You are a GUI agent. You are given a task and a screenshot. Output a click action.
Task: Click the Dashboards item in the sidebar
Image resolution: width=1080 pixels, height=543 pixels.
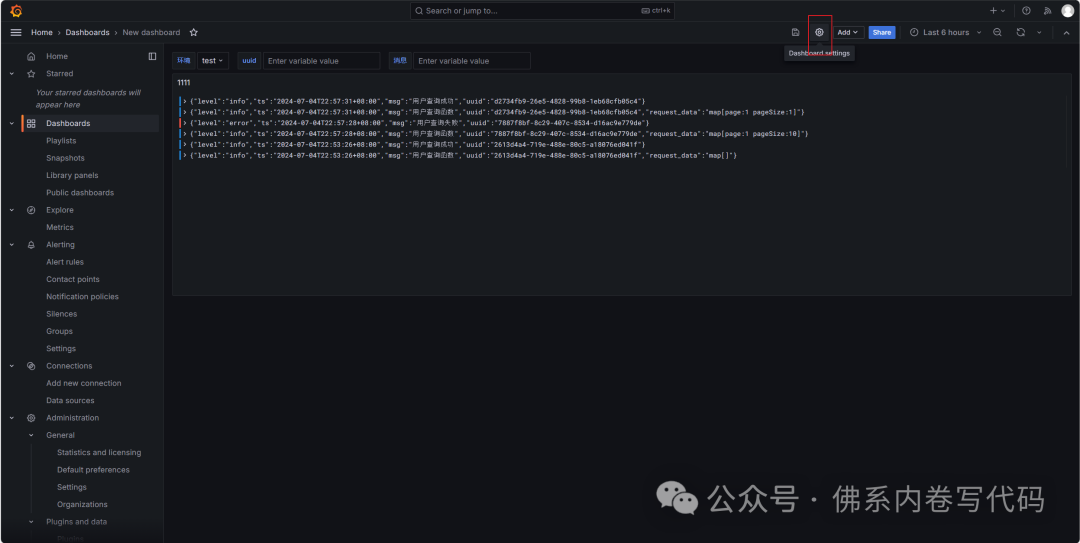click(68, 123)
